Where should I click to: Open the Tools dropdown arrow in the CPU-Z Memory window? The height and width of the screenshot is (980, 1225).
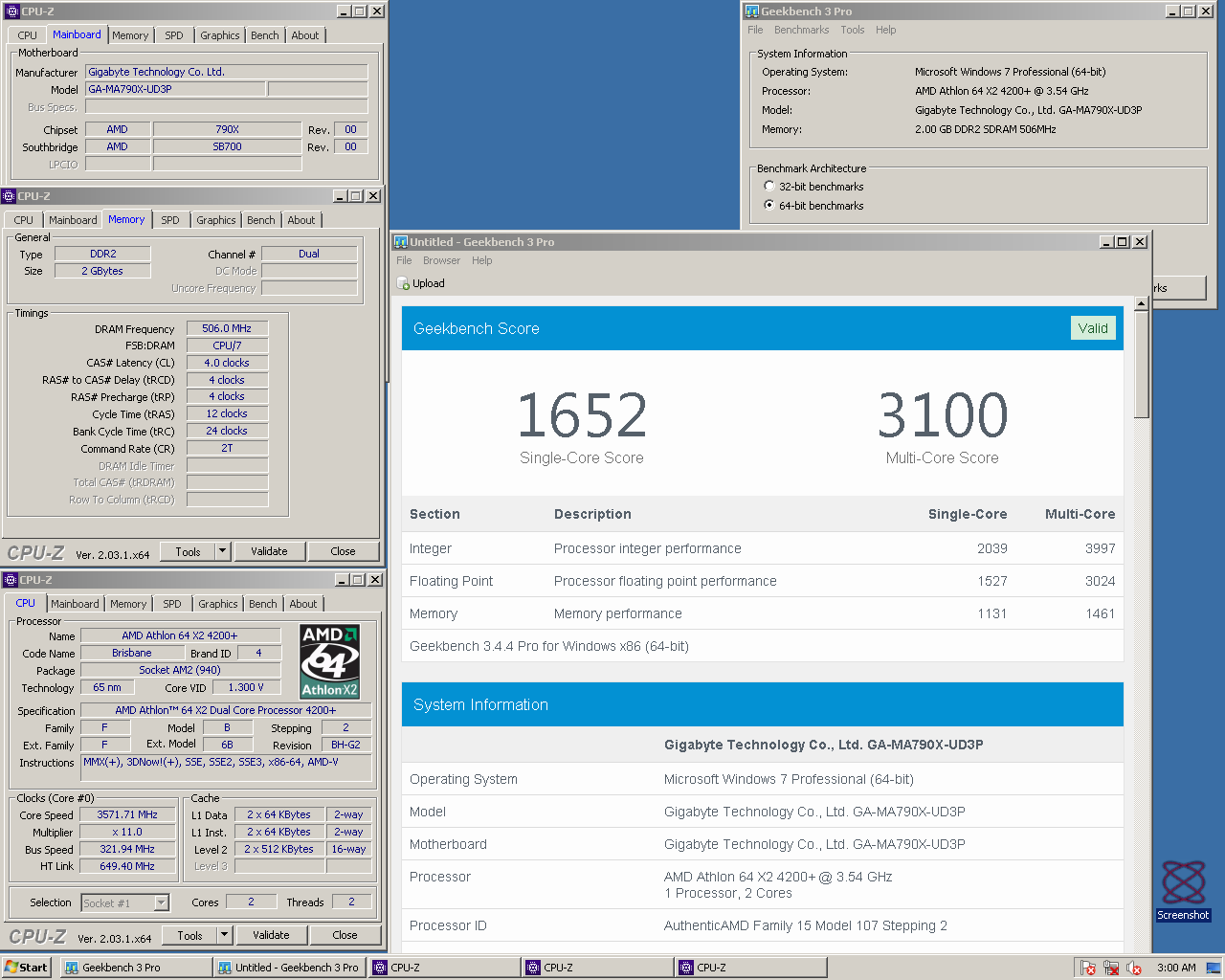point(223,551)
